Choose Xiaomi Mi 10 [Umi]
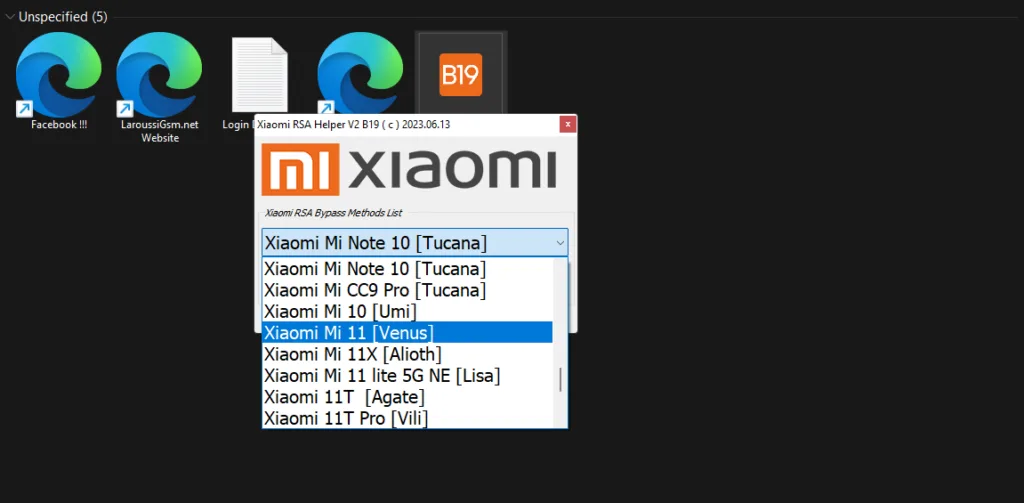This screenshot has width=1024, height=503. (408, 312)
